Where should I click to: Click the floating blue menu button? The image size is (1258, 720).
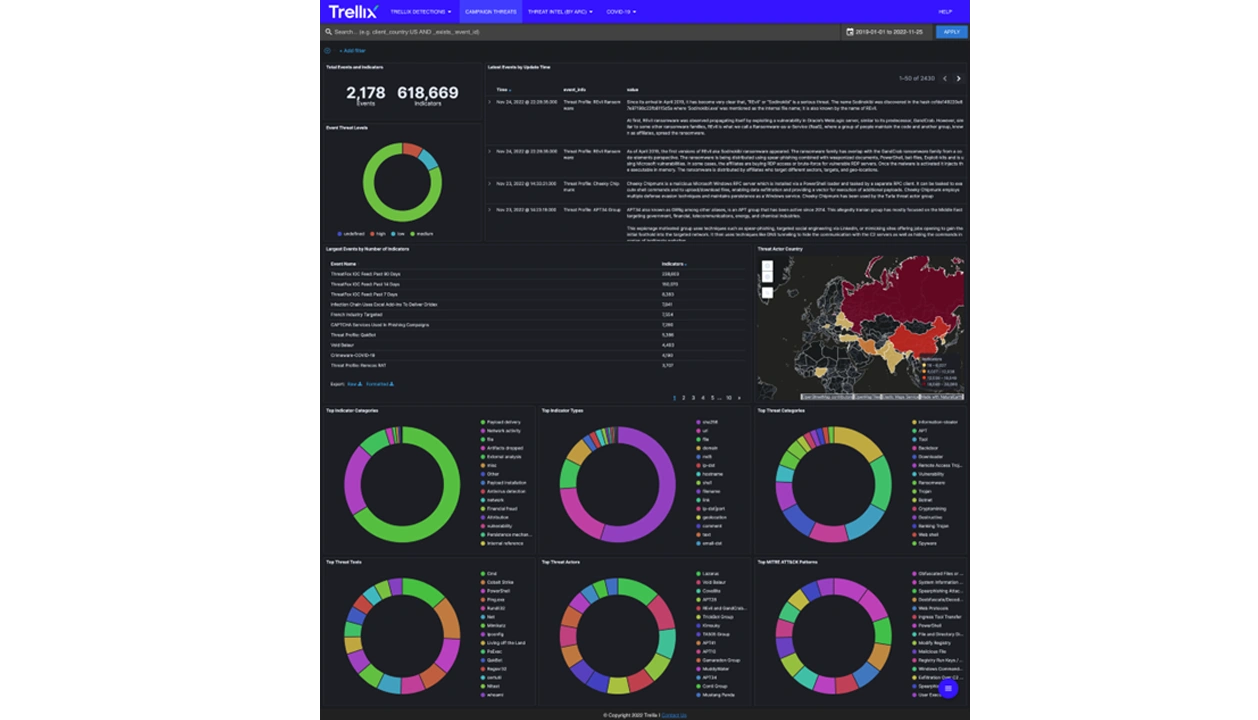[x=948, y=688]
